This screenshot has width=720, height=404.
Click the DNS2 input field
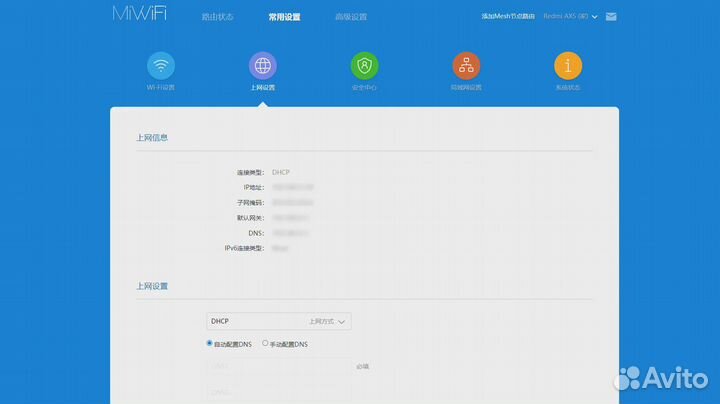279,392
